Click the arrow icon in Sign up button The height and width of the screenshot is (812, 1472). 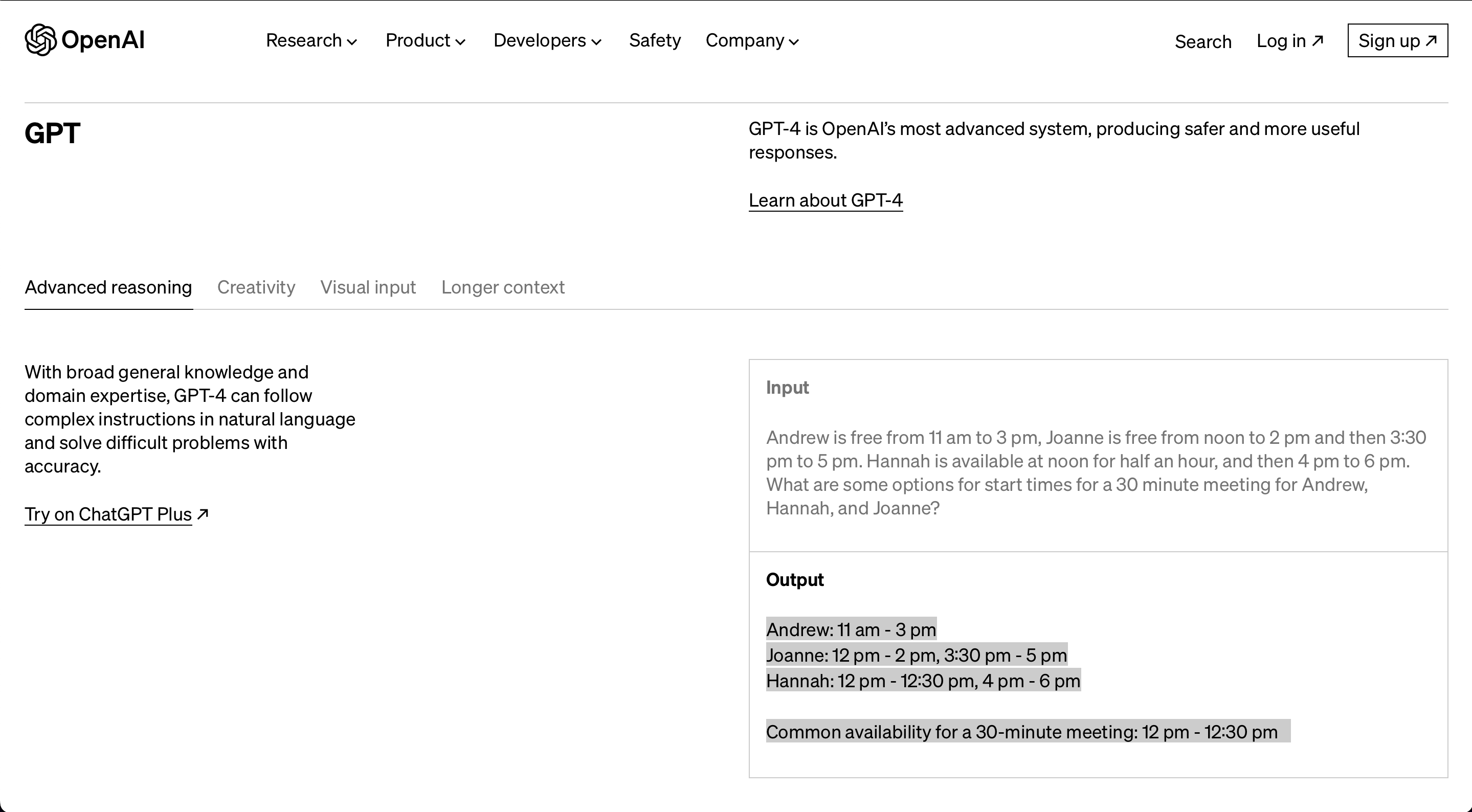(x=1432, y=40)
